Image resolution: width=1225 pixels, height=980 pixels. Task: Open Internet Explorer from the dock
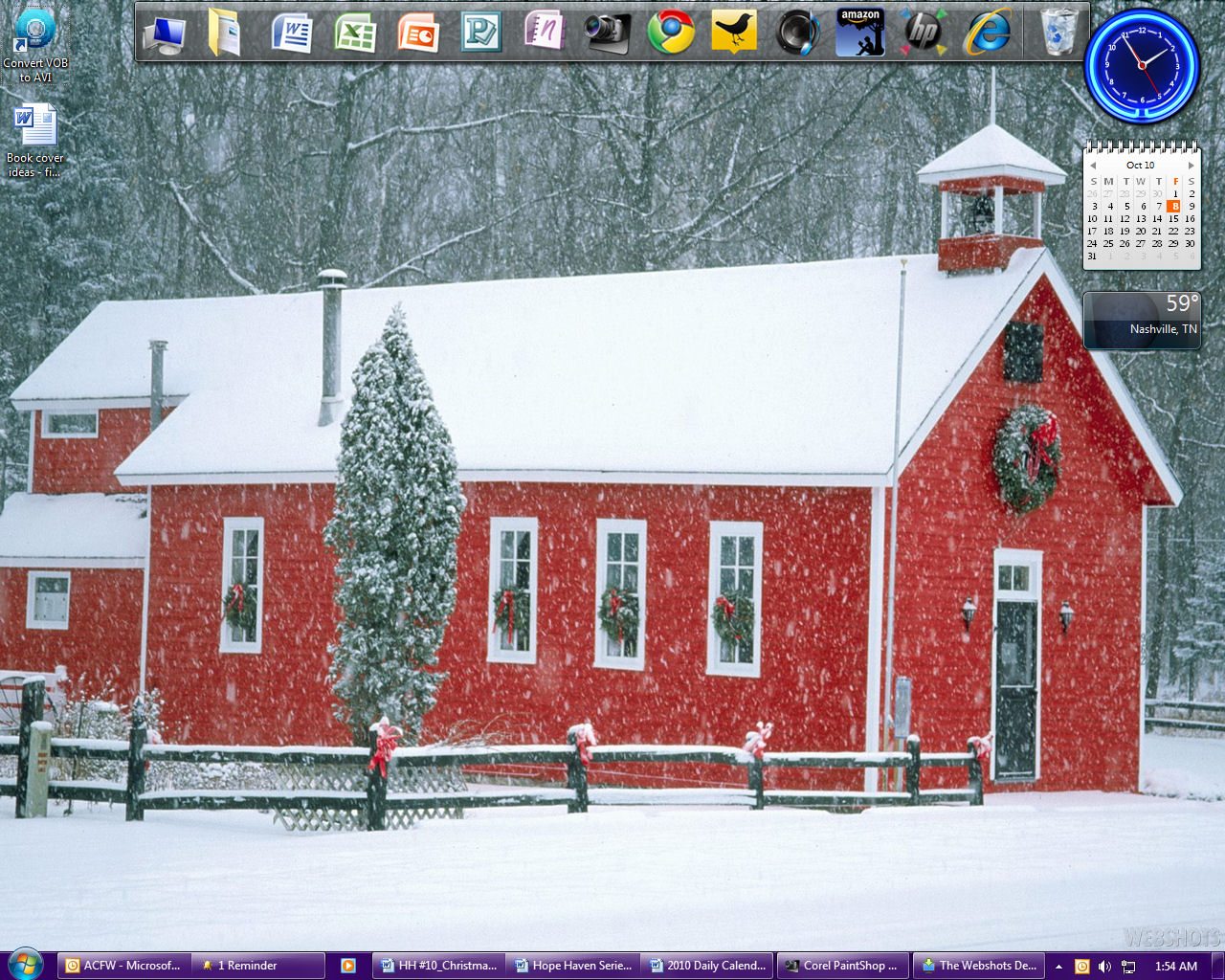tap(988, 33)
